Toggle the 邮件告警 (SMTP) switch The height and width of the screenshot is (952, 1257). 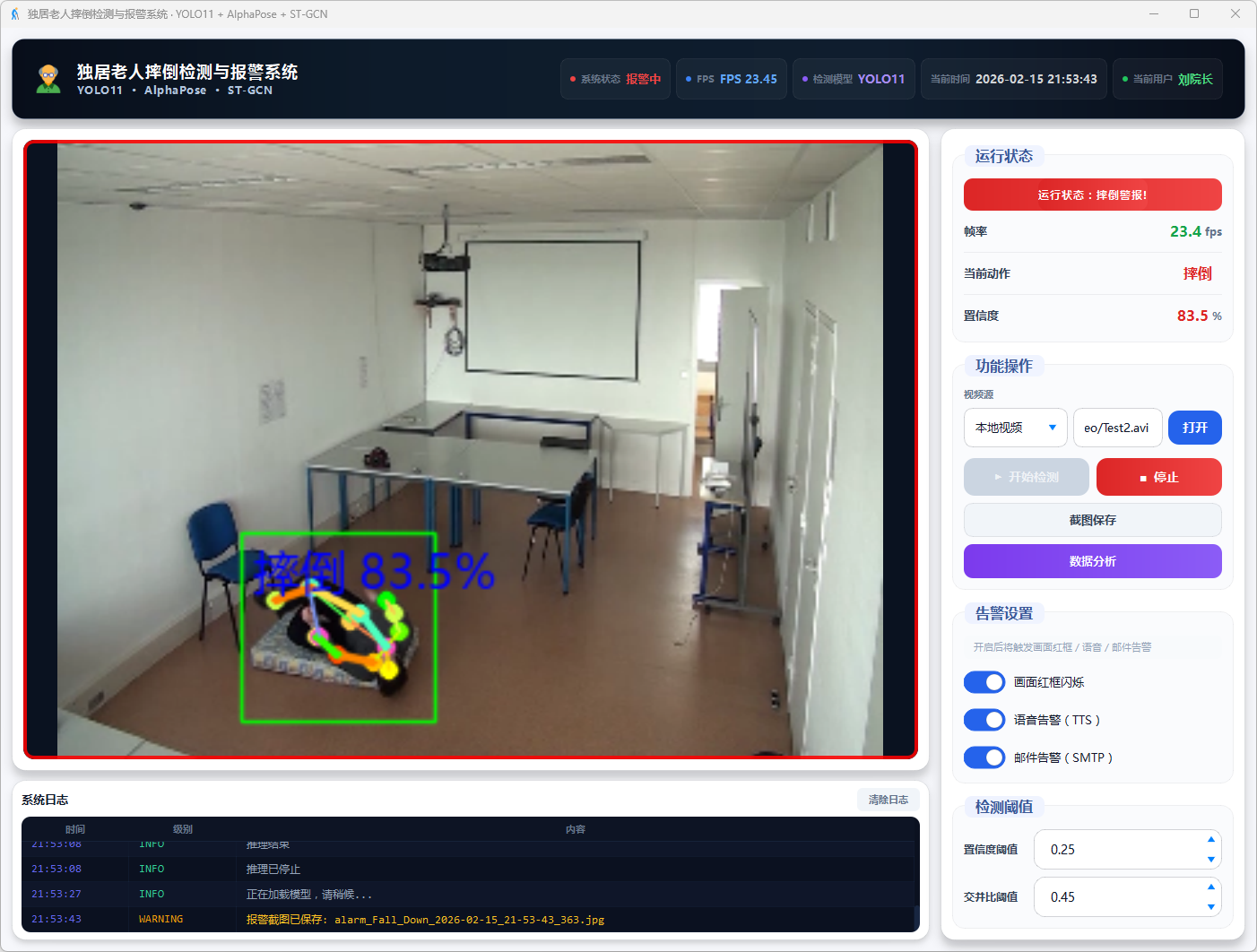(x=984, y=757)
